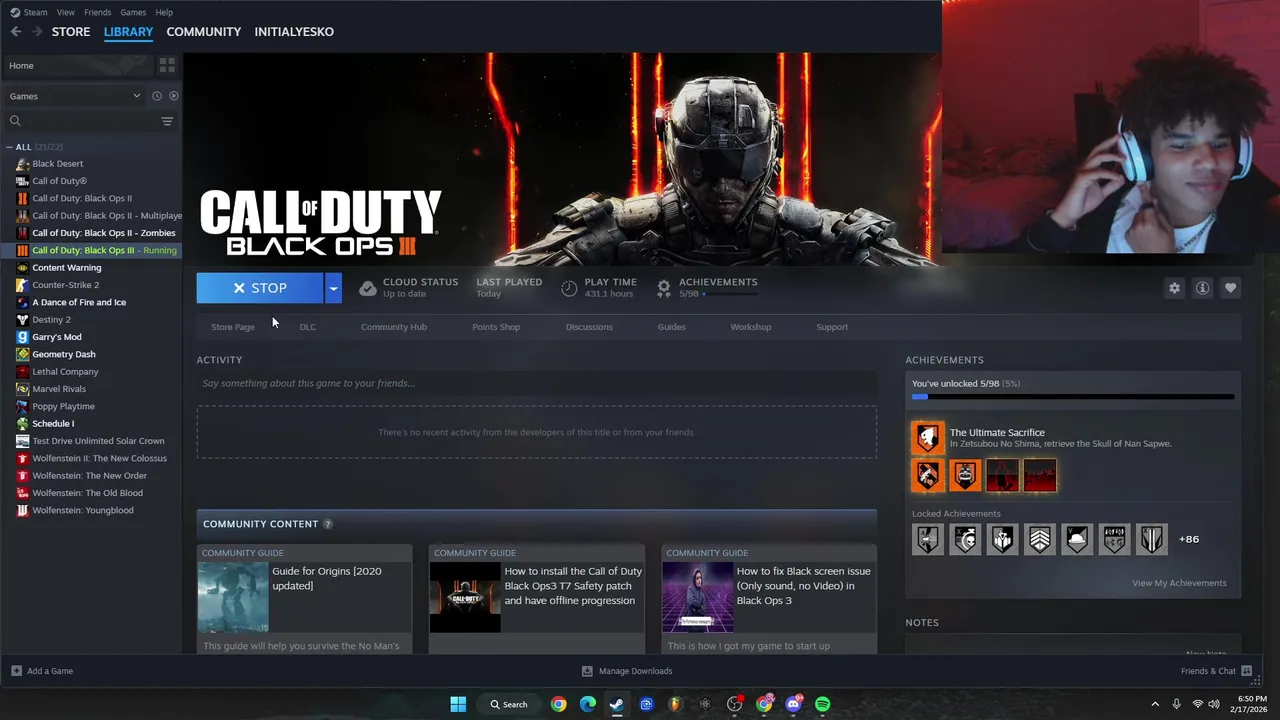Image resolution: width=1280 pixels, height=720 pixels.
Task: Open Discord from the taskbar
Action: [x=794, y=704]
